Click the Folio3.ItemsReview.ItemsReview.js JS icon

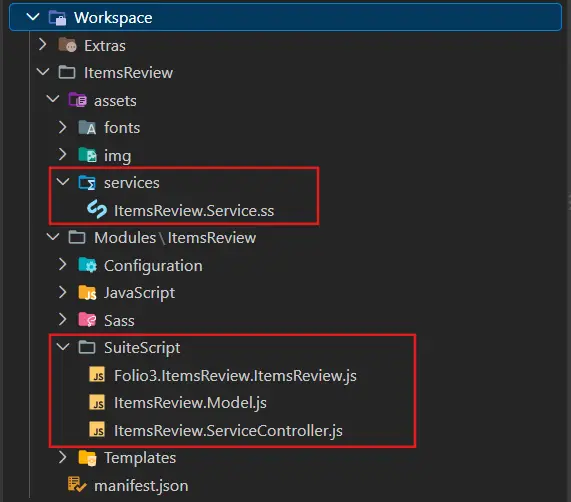click(x=97, y=375)
